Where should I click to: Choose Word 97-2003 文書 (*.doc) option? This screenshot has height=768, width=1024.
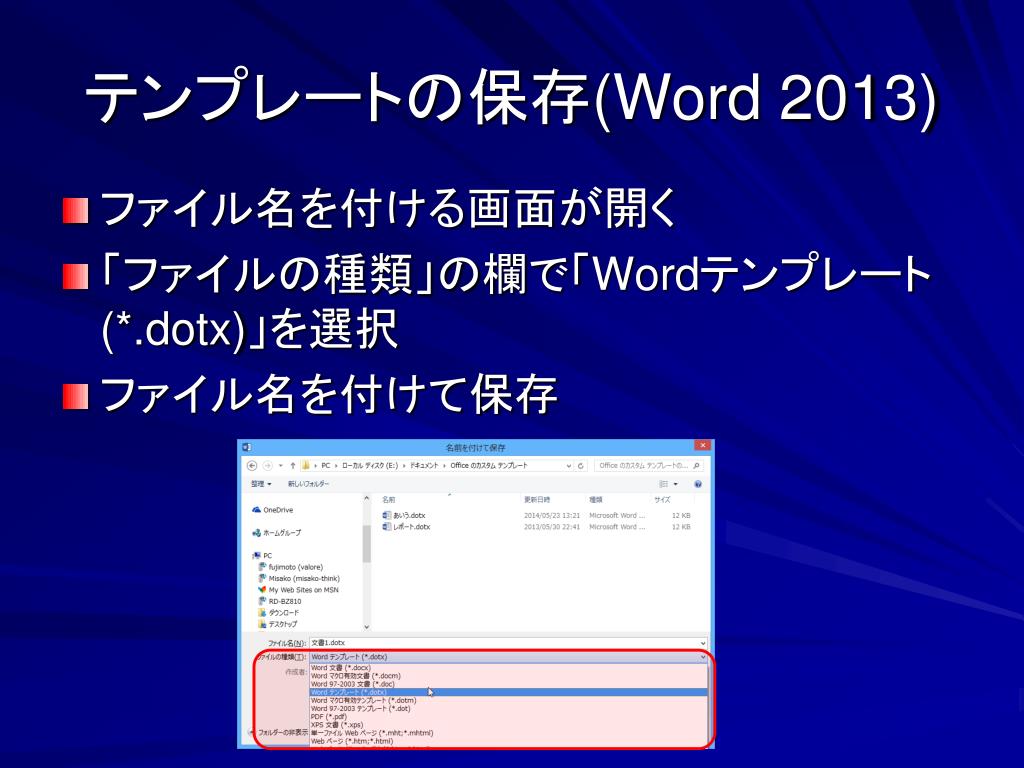point(508,684)
